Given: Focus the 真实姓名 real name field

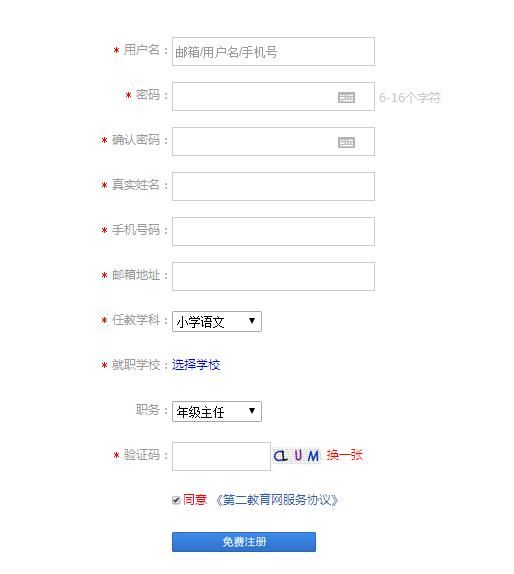Looking at the screenshot, I should point(273,187).
